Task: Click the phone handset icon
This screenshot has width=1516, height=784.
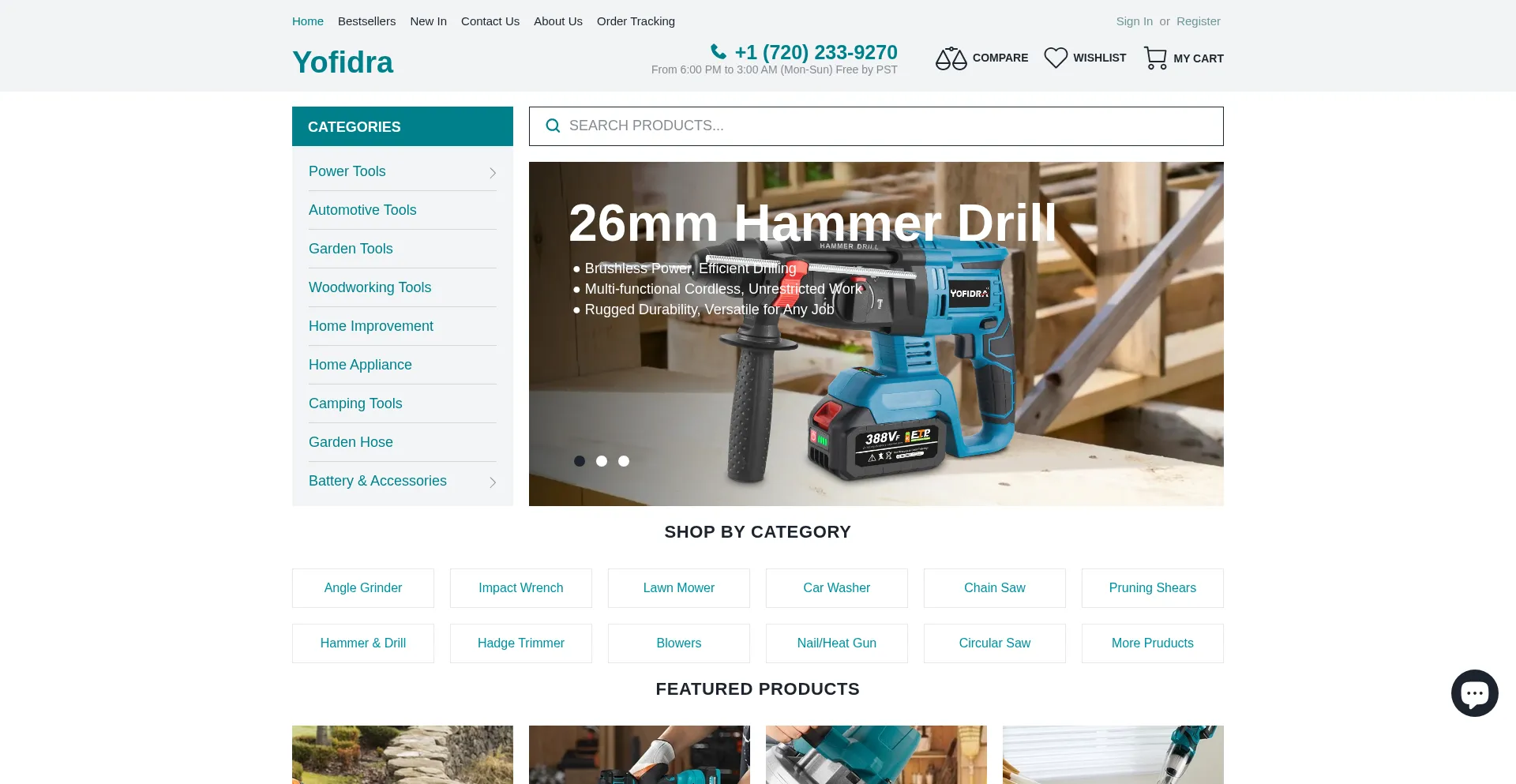Action: (x=719, y=52)
